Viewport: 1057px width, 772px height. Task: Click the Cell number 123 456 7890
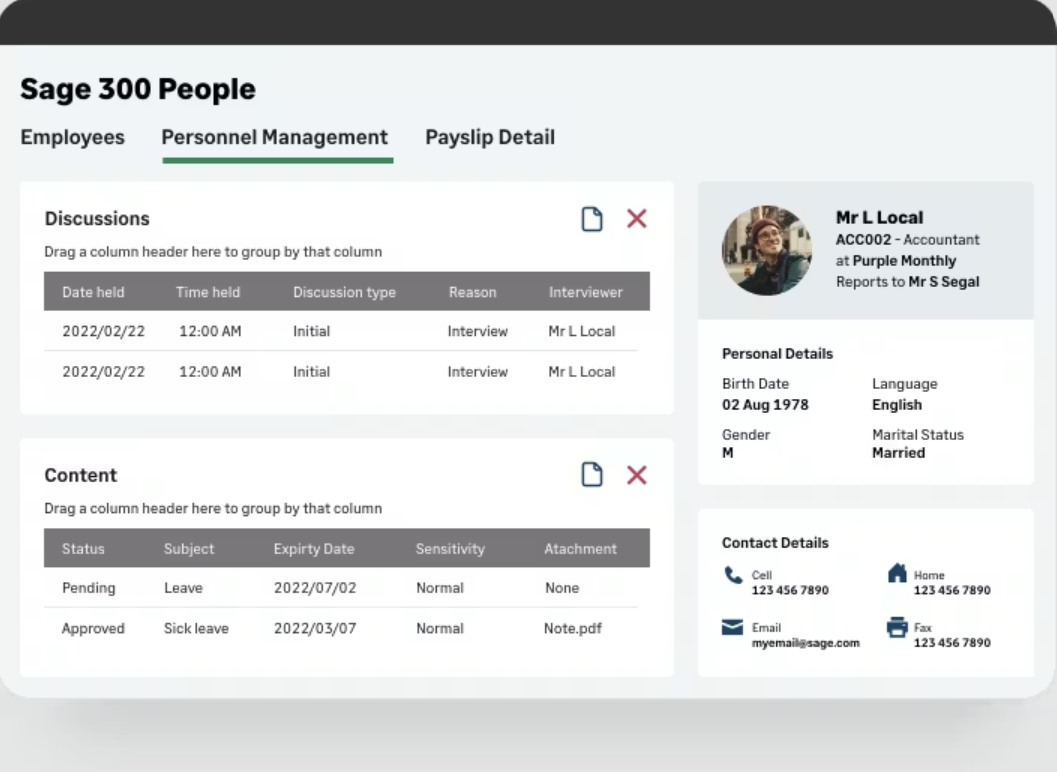(790, 591)
